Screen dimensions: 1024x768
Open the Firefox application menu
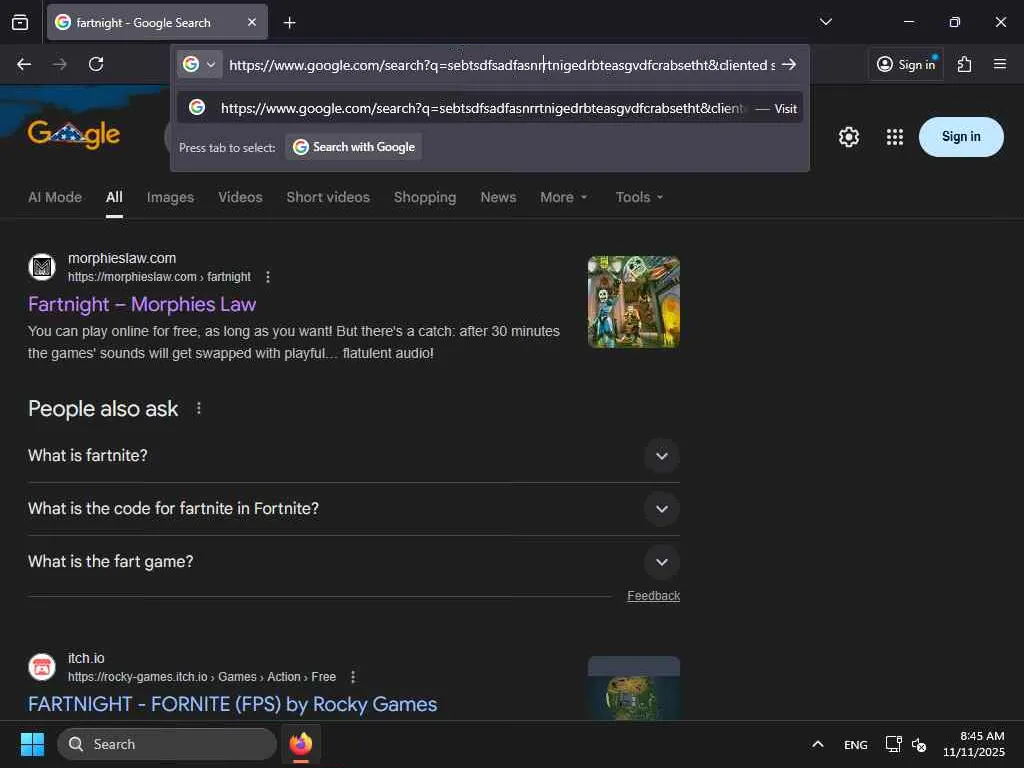999,64
